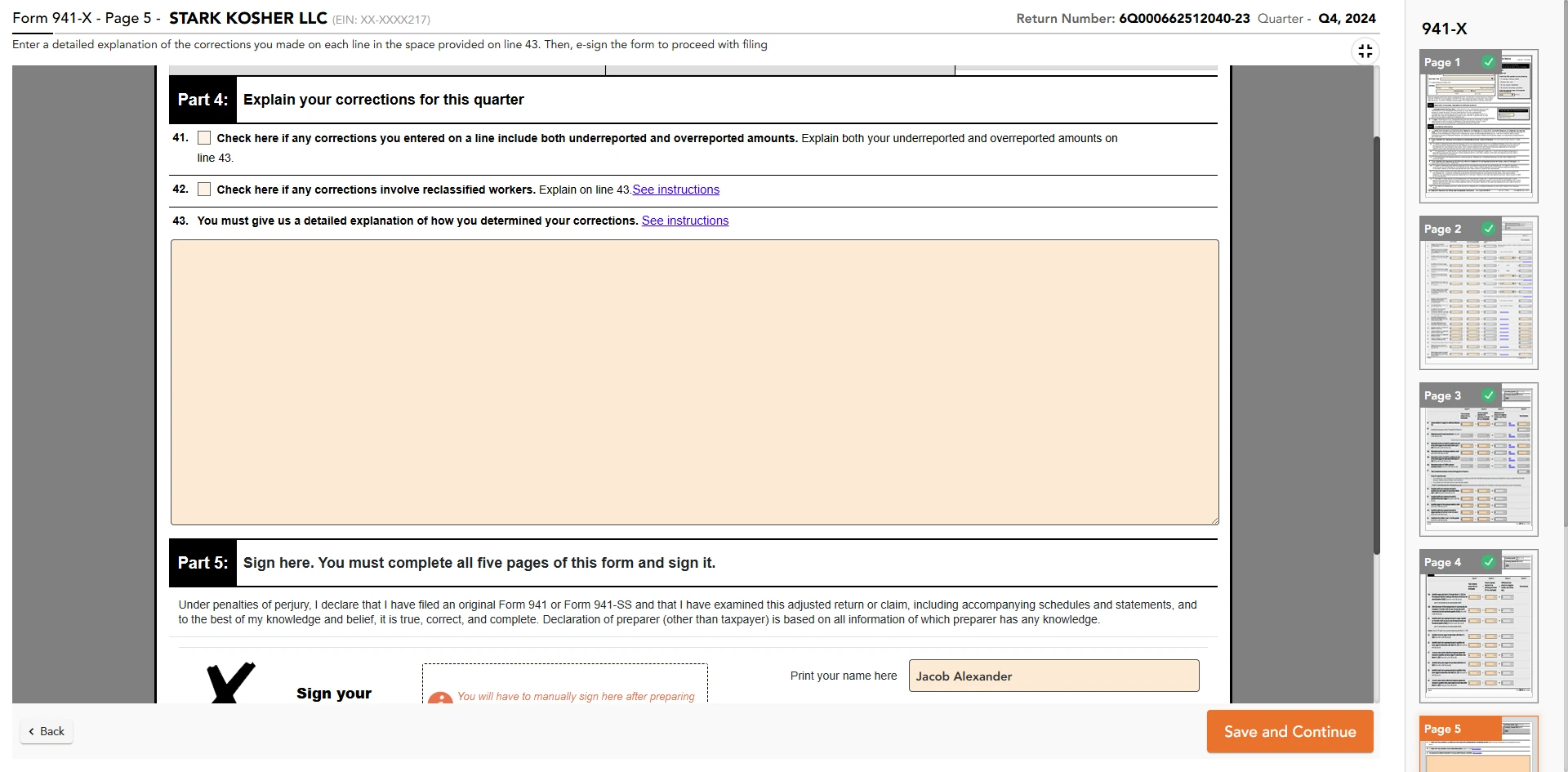
Task: Click the 941-X sidebar heading
Action: (x=1444, y=29)
